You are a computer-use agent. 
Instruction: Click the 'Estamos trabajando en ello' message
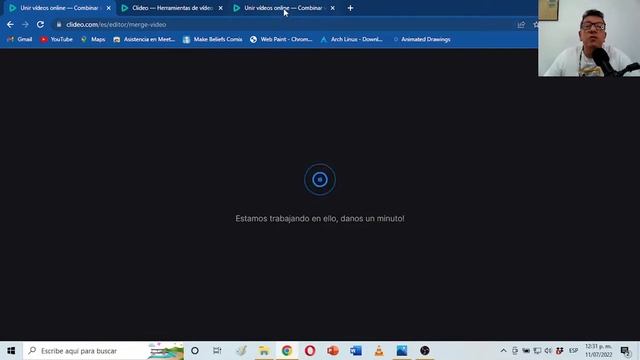320,219
